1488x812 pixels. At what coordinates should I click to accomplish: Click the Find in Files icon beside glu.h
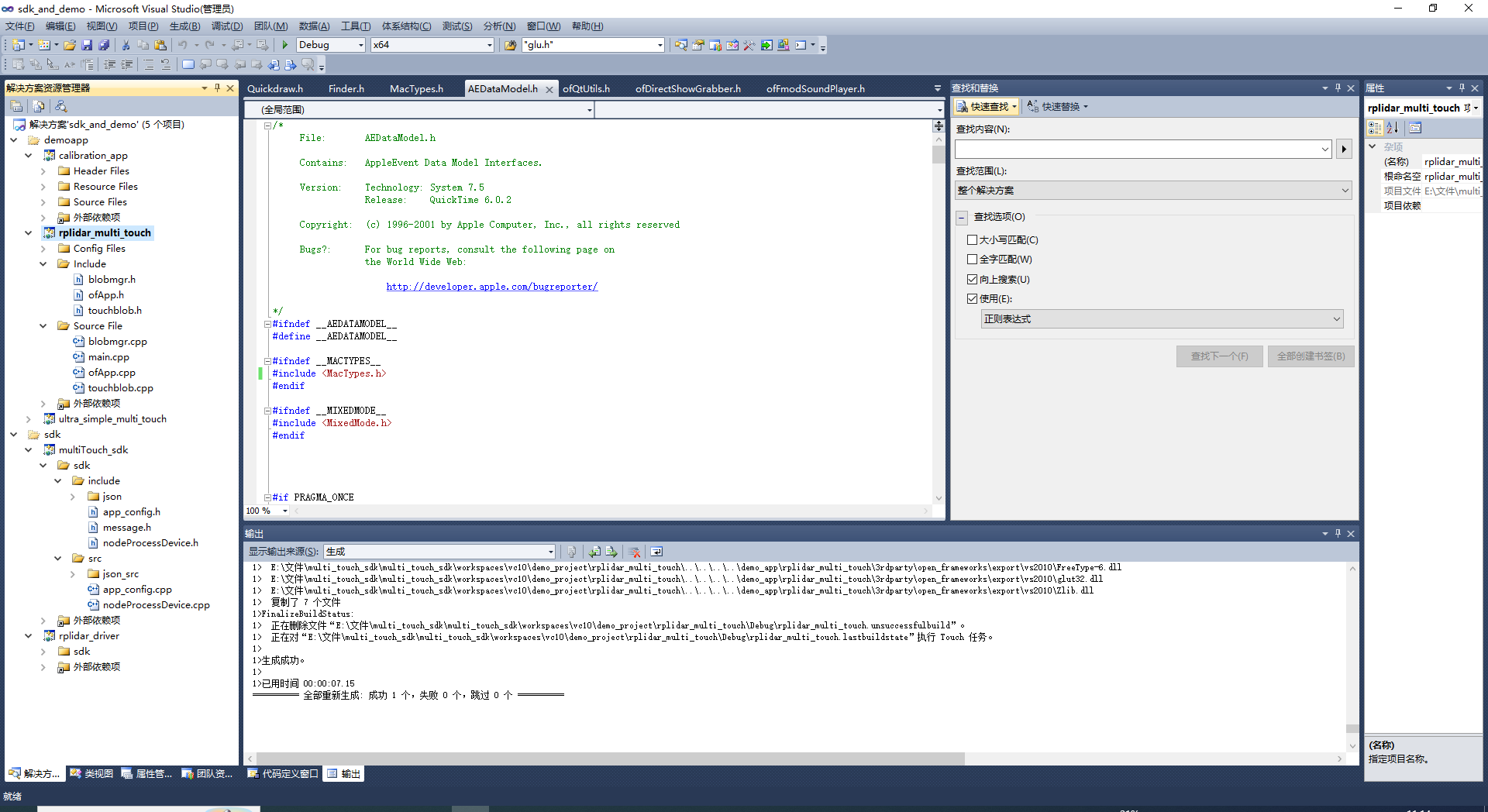pyautogui.click(x=511, y=45)
